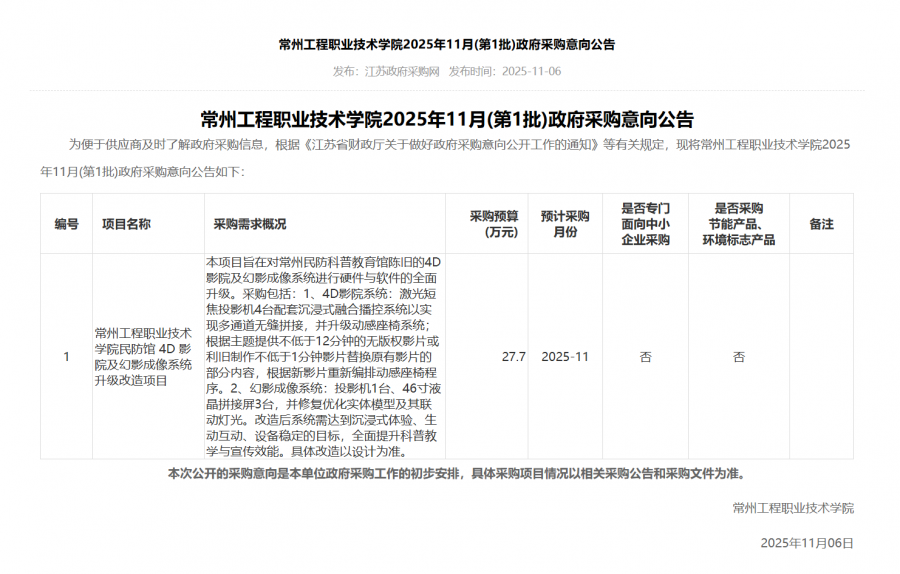Viewport: 900px width, 574px height.
Task: Select the 备注 column header
Action: coord(821,224)
